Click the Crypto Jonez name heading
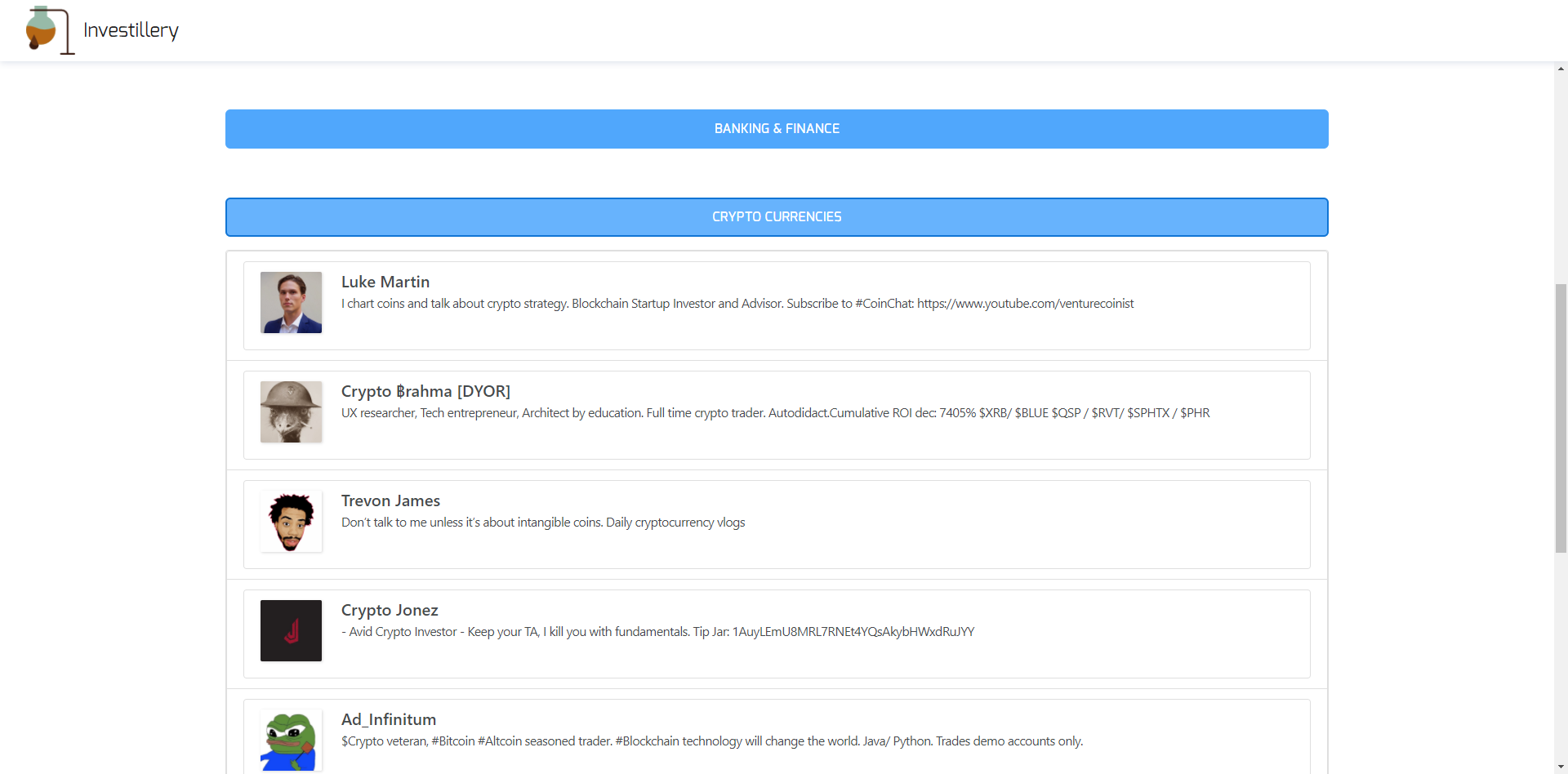Image resolution: width=1568 pixels, height=774 pixels. 390,610
